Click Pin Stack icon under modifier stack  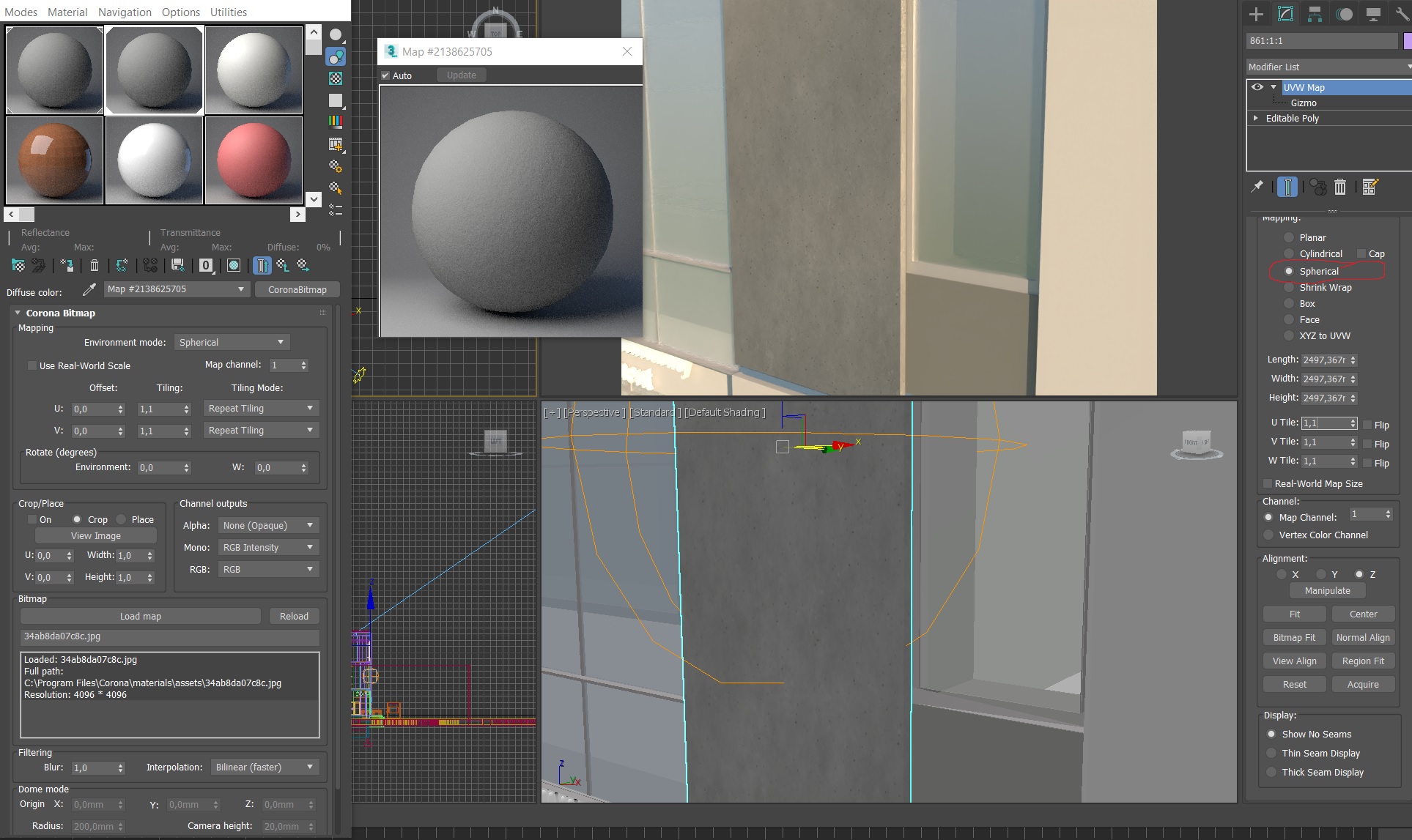pyautogui.click(x=1257, y=187)
